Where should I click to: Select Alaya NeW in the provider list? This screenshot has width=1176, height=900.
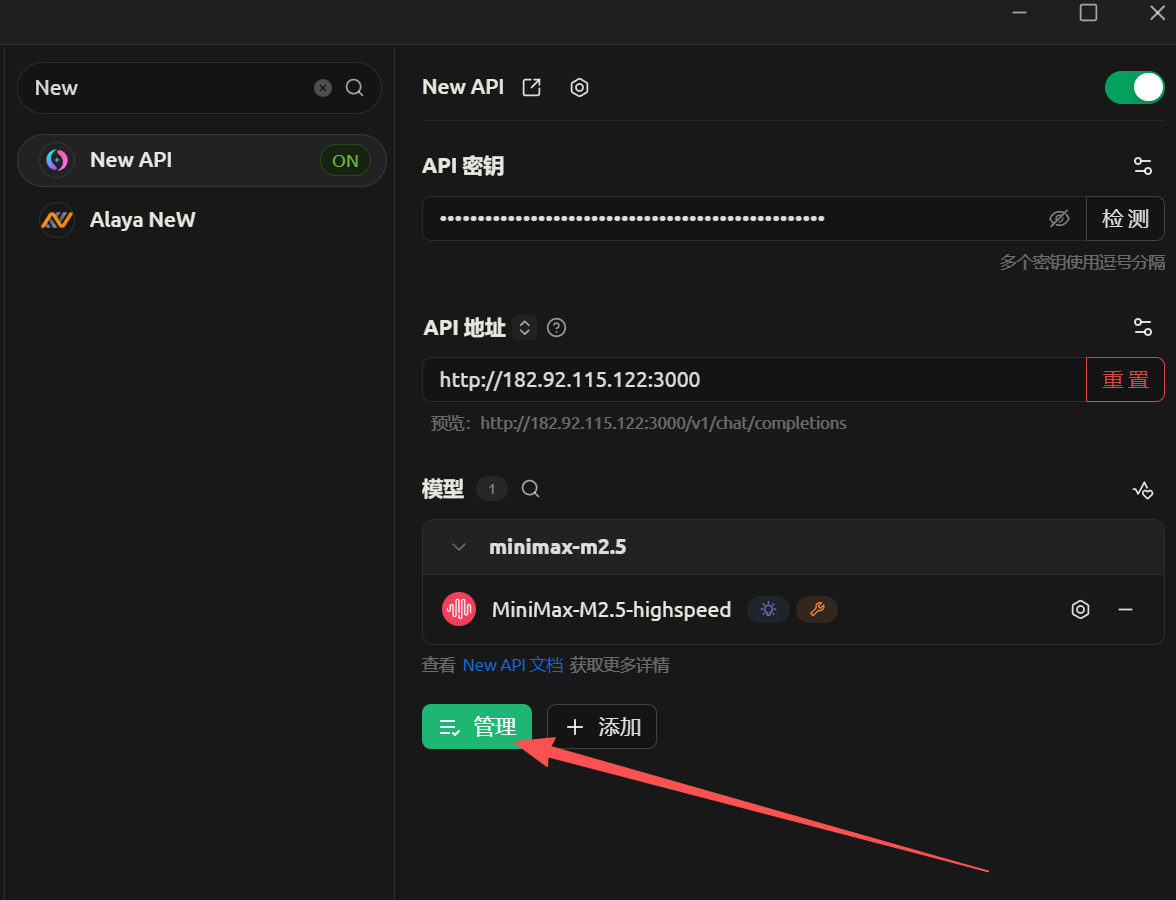[202, 220]
